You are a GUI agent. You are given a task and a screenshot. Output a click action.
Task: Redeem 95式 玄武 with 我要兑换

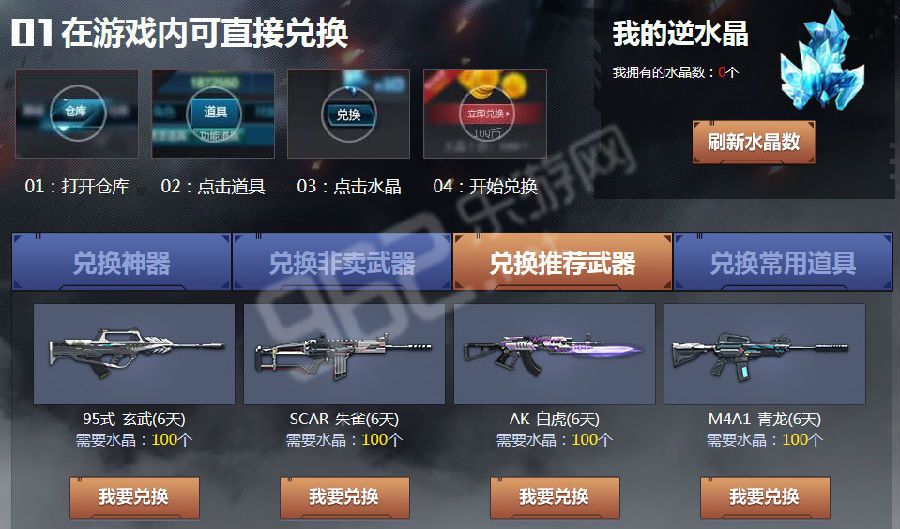pos(134,497)
